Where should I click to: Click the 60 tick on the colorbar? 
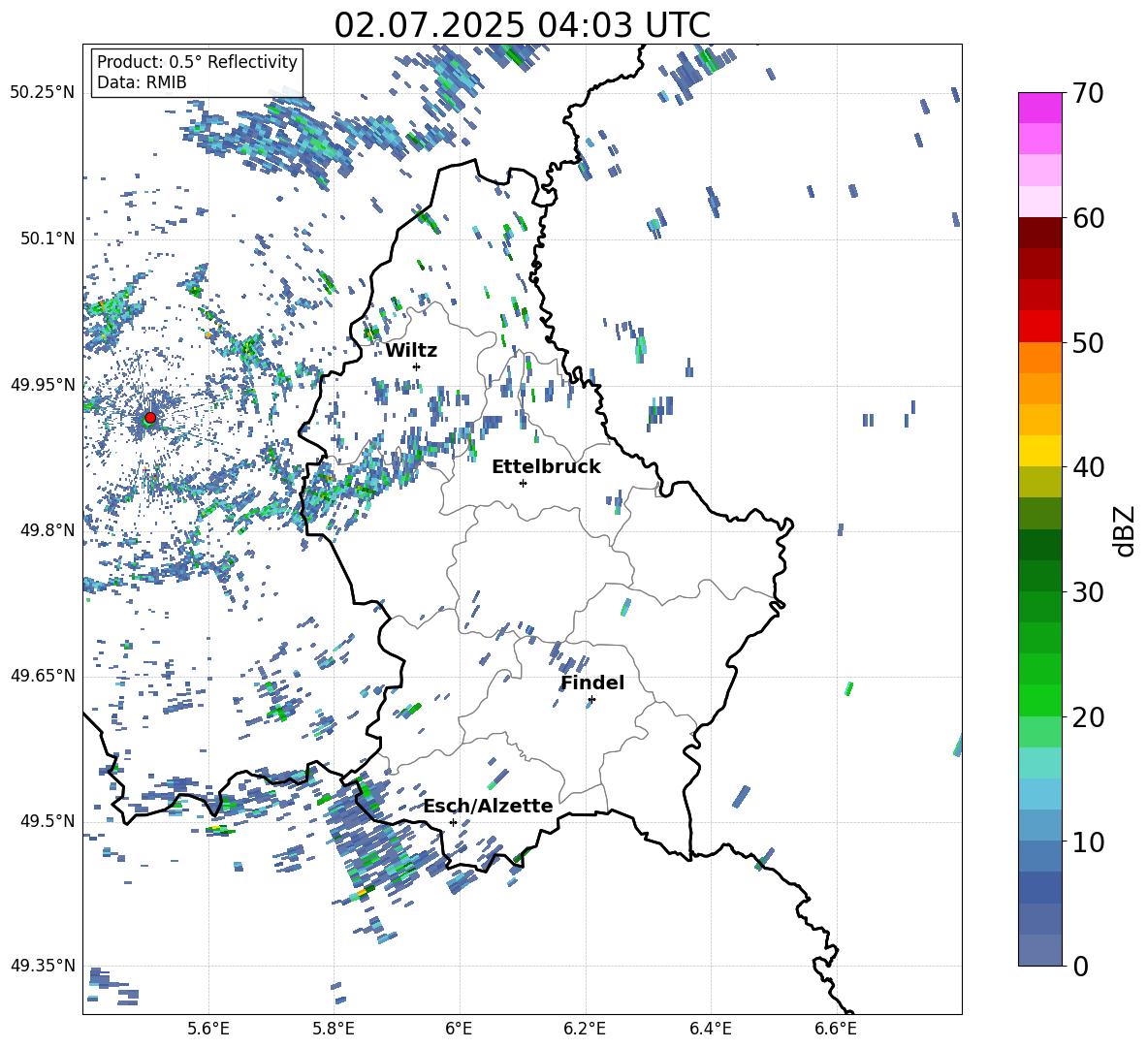pyautogui.click(x=1087, y=218)
